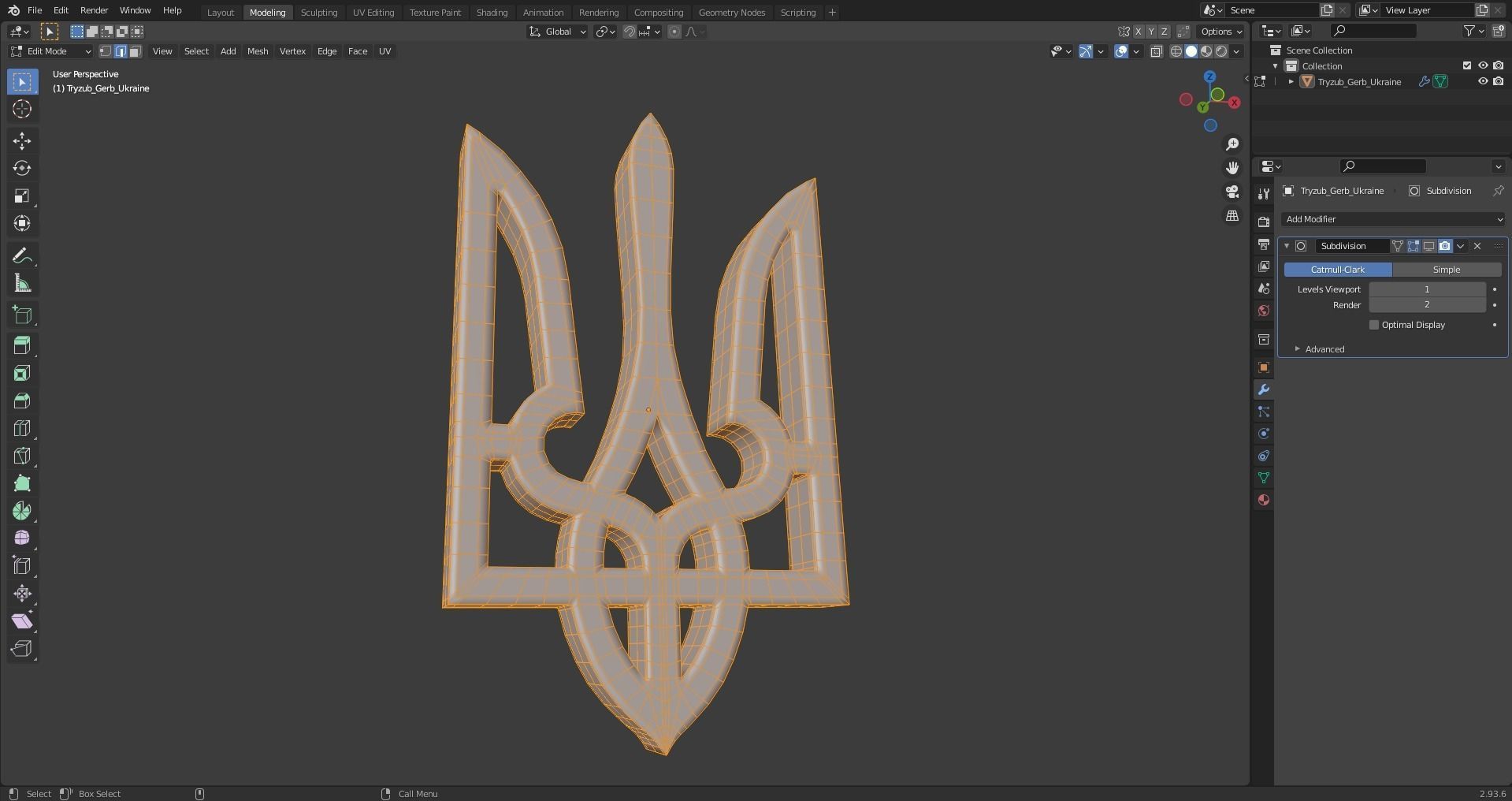Remove the Subdivision modifier with the X button
Viewport: 1512px width, 801px height.
[1477, 246]
